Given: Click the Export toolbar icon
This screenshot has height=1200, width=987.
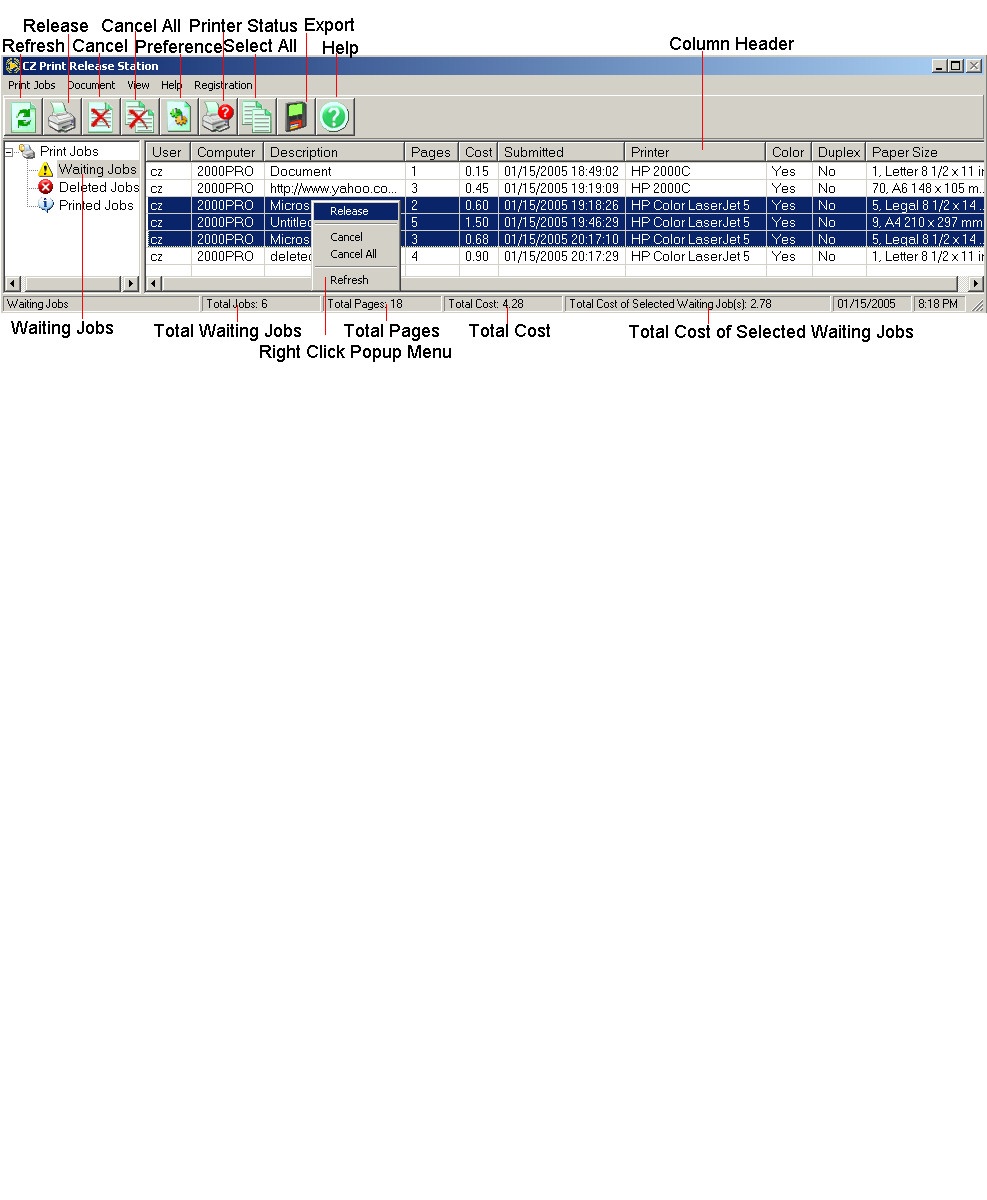Looking at the screenshot, I should point(296,117).
